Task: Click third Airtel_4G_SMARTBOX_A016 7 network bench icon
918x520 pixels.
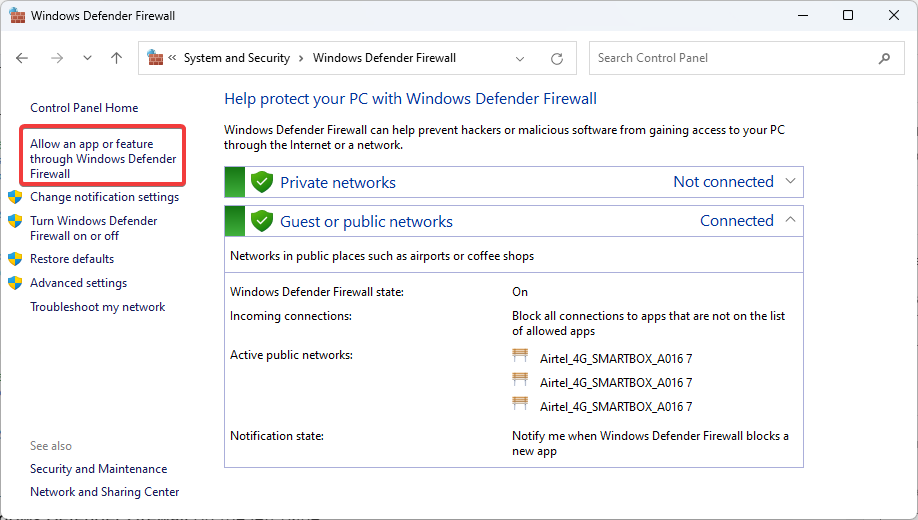Action: (520, 403)
